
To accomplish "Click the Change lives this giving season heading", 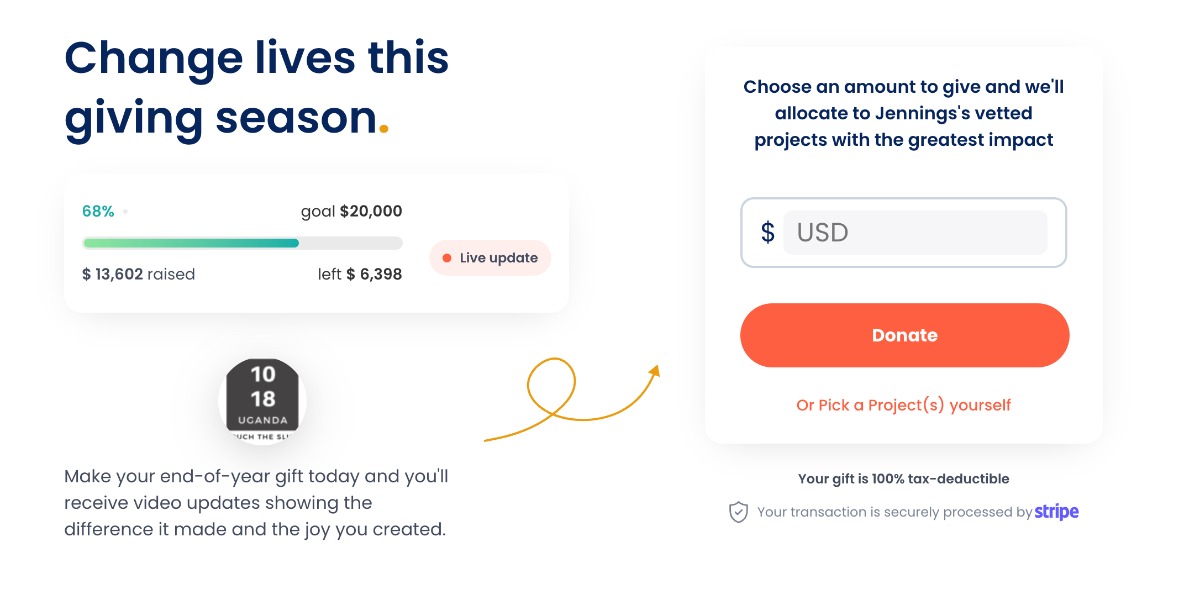I will pyautogui.click(x=257, y=88).
